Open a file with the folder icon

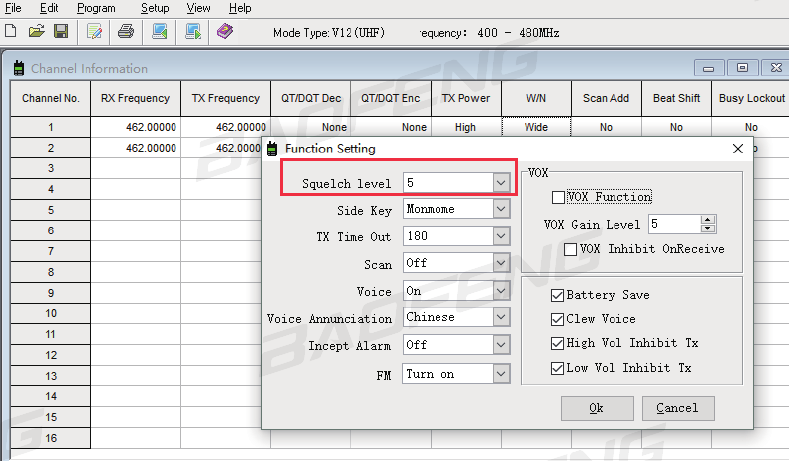click(x=36, y=32)
